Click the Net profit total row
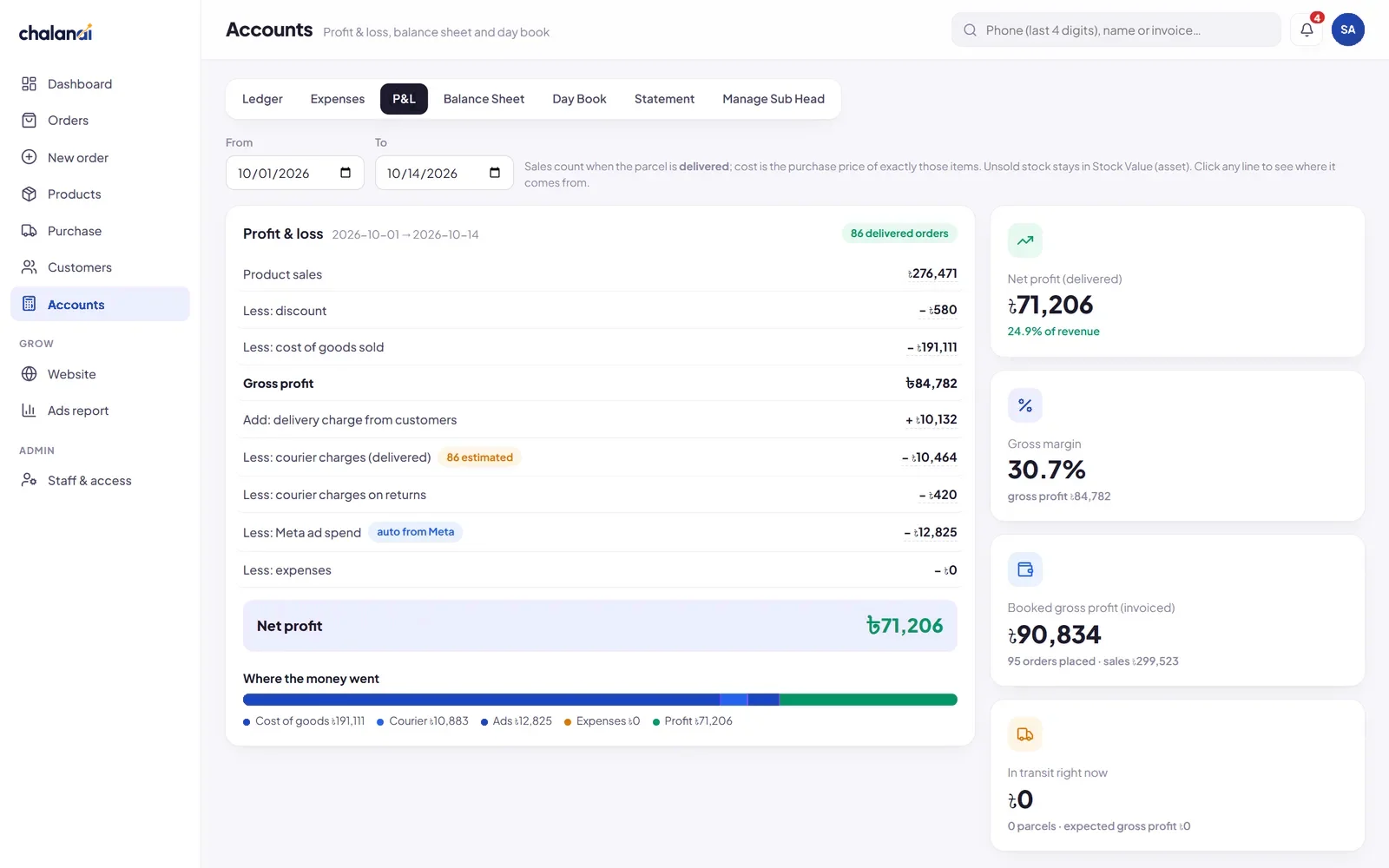Image resolution: width=1389 pixels, height=868 pixels. pyautogui.click(x=600, y=626)
